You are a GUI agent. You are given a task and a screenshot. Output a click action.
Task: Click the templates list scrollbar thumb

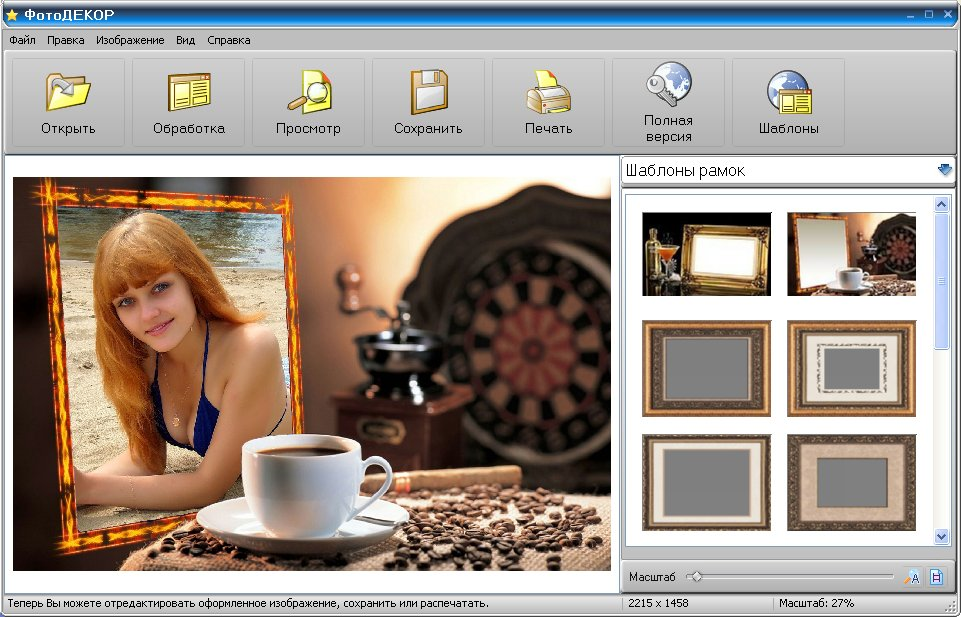click(941, 281)
